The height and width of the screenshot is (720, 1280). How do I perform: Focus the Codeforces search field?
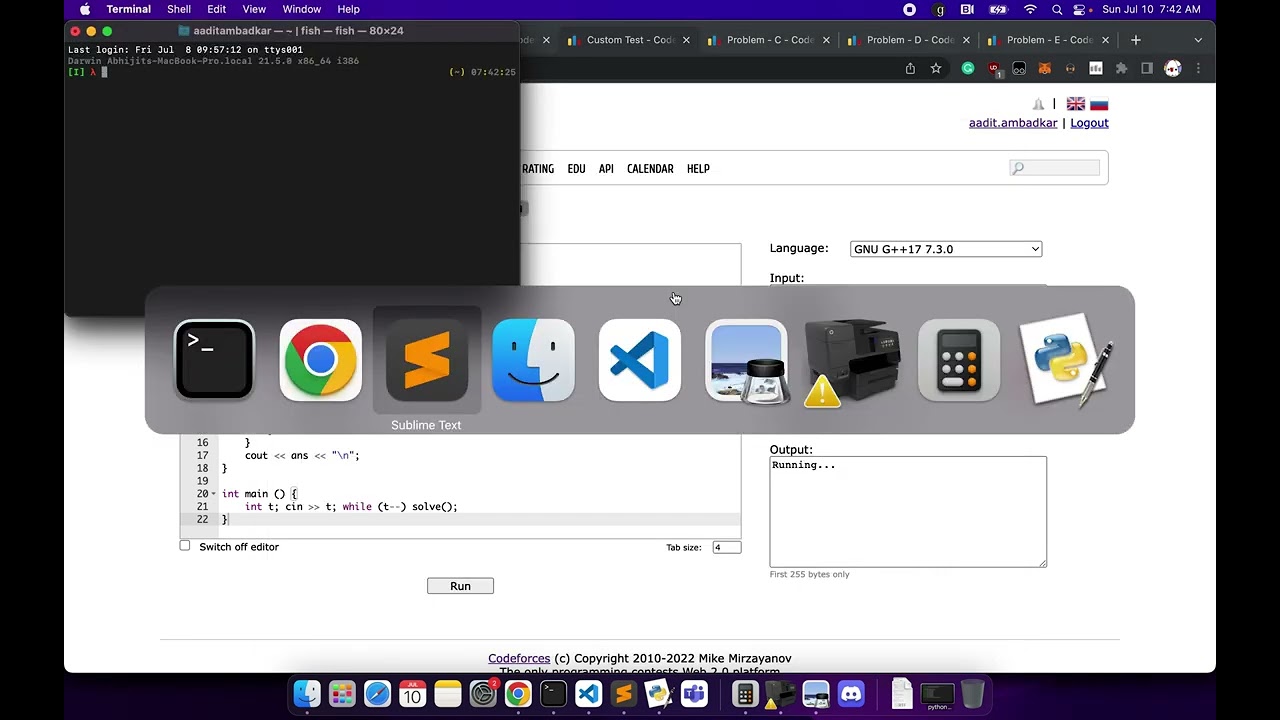(1055, 168)
